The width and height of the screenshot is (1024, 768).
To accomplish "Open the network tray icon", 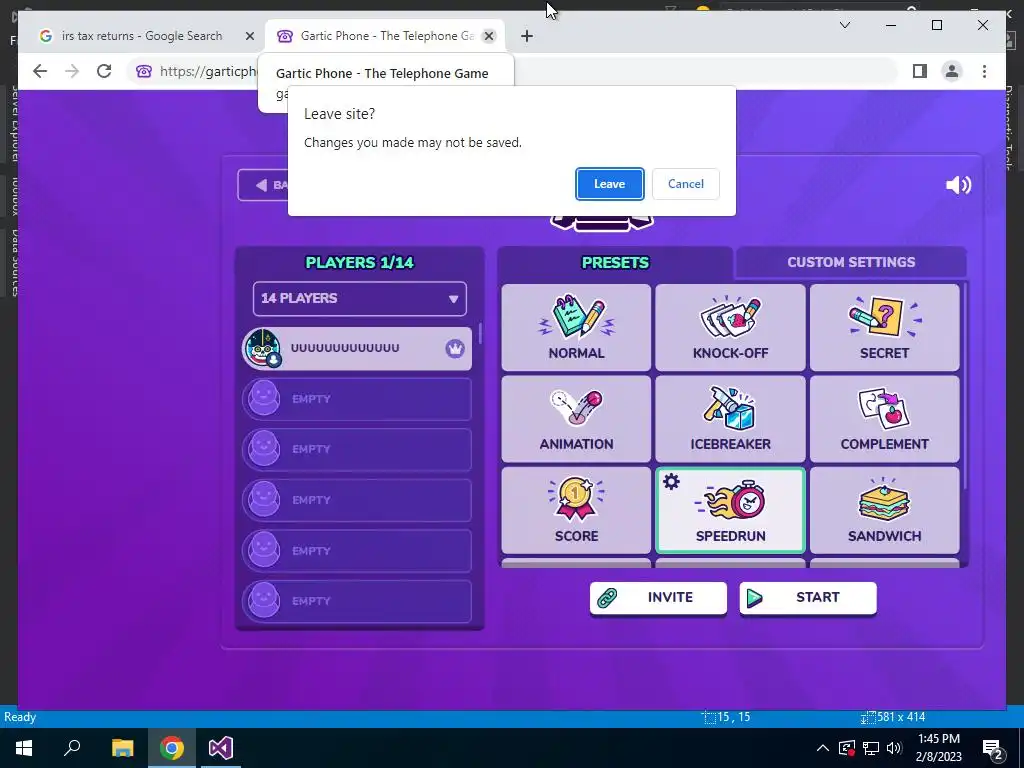I will point(871,748).
